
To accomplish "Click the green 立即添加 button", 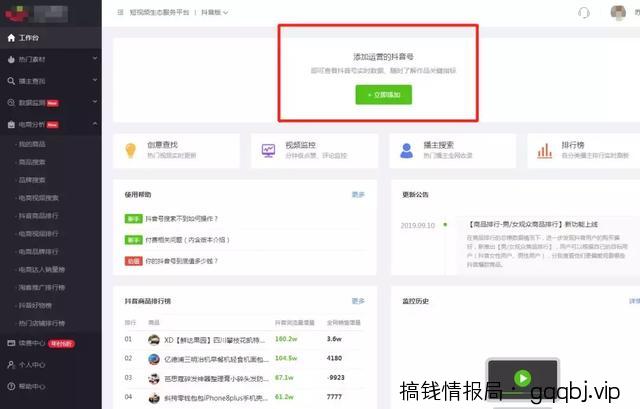I will pyautogui.click(x=384, y=95).
